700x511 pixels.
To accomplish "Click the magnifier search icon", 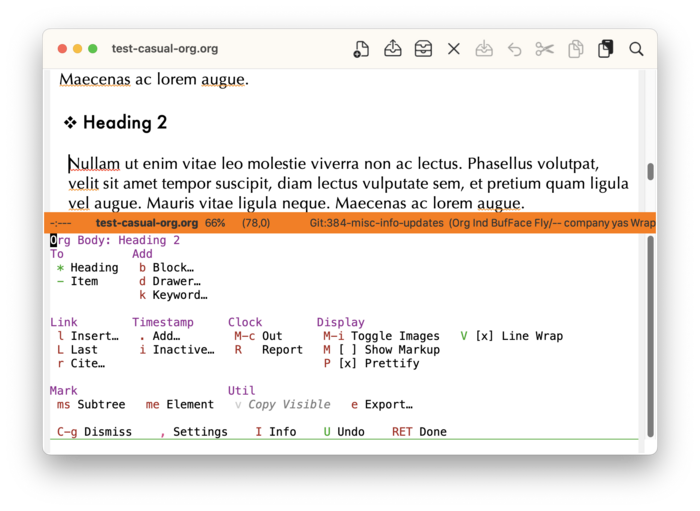I will 636,49.
